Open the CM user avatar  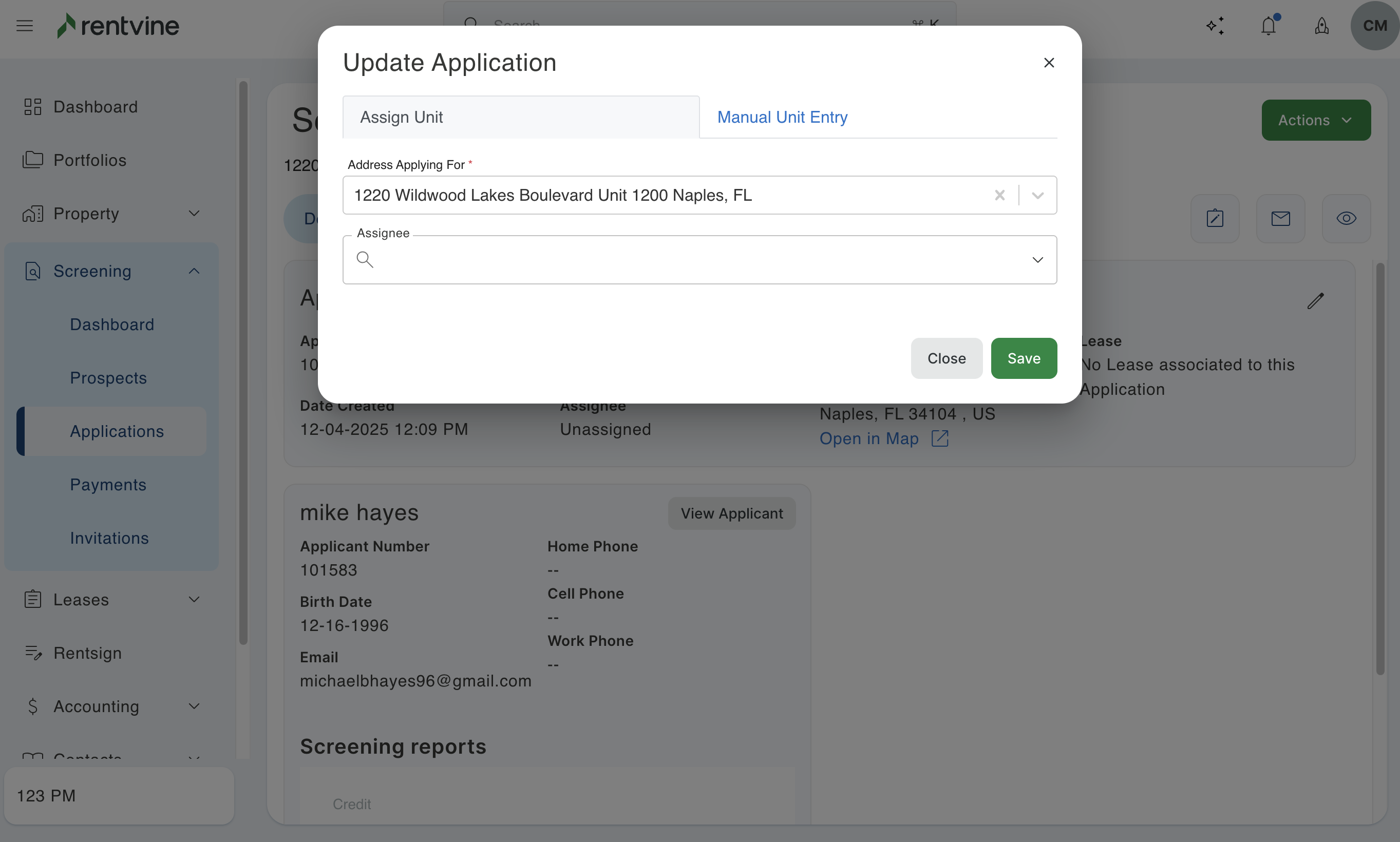(x=1374, y=26)
